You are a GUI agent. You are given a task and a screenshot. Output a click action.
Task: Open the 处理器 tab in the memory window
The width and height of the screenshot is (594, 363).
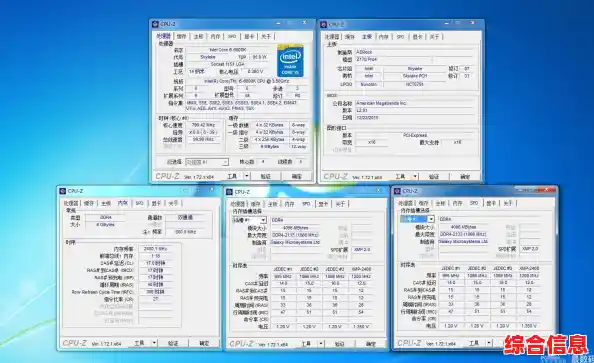pos(71,203)
